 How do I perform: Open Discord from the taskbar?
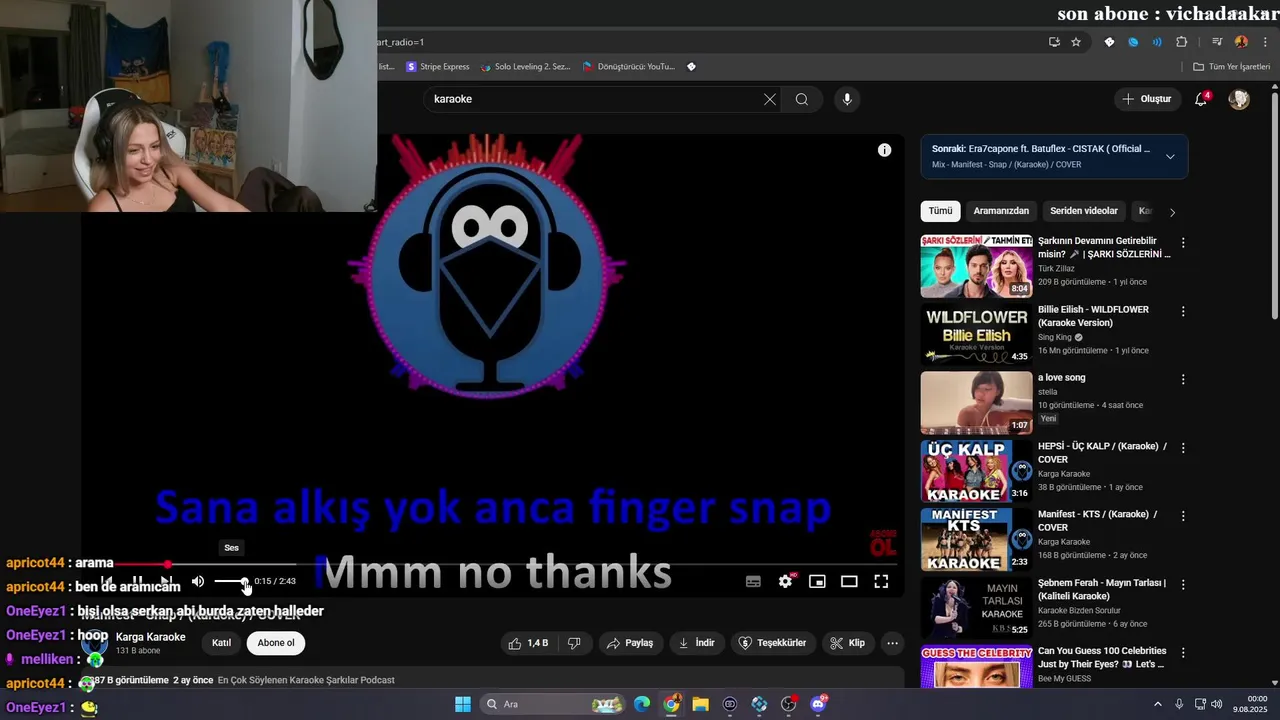[818, 704]
